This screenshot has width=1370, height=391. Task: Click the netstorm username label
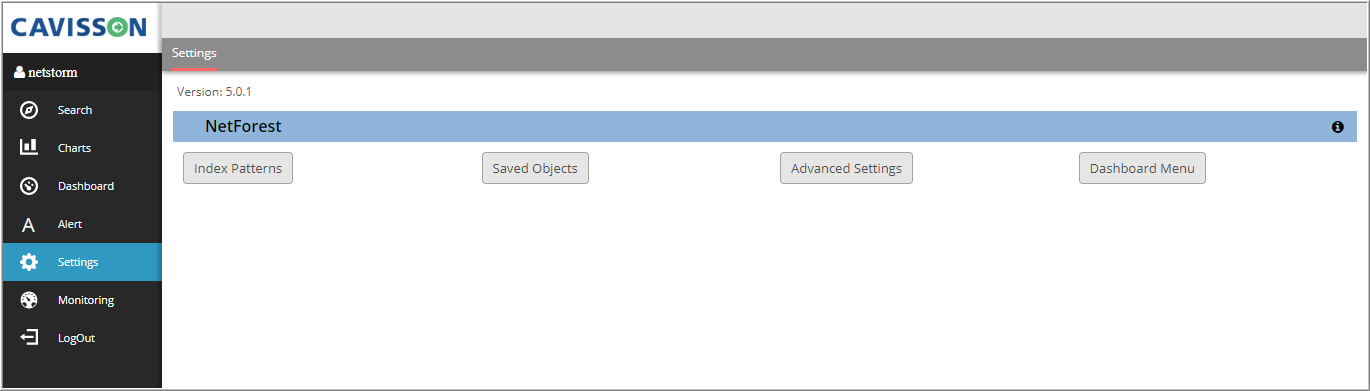coord(52,72)
